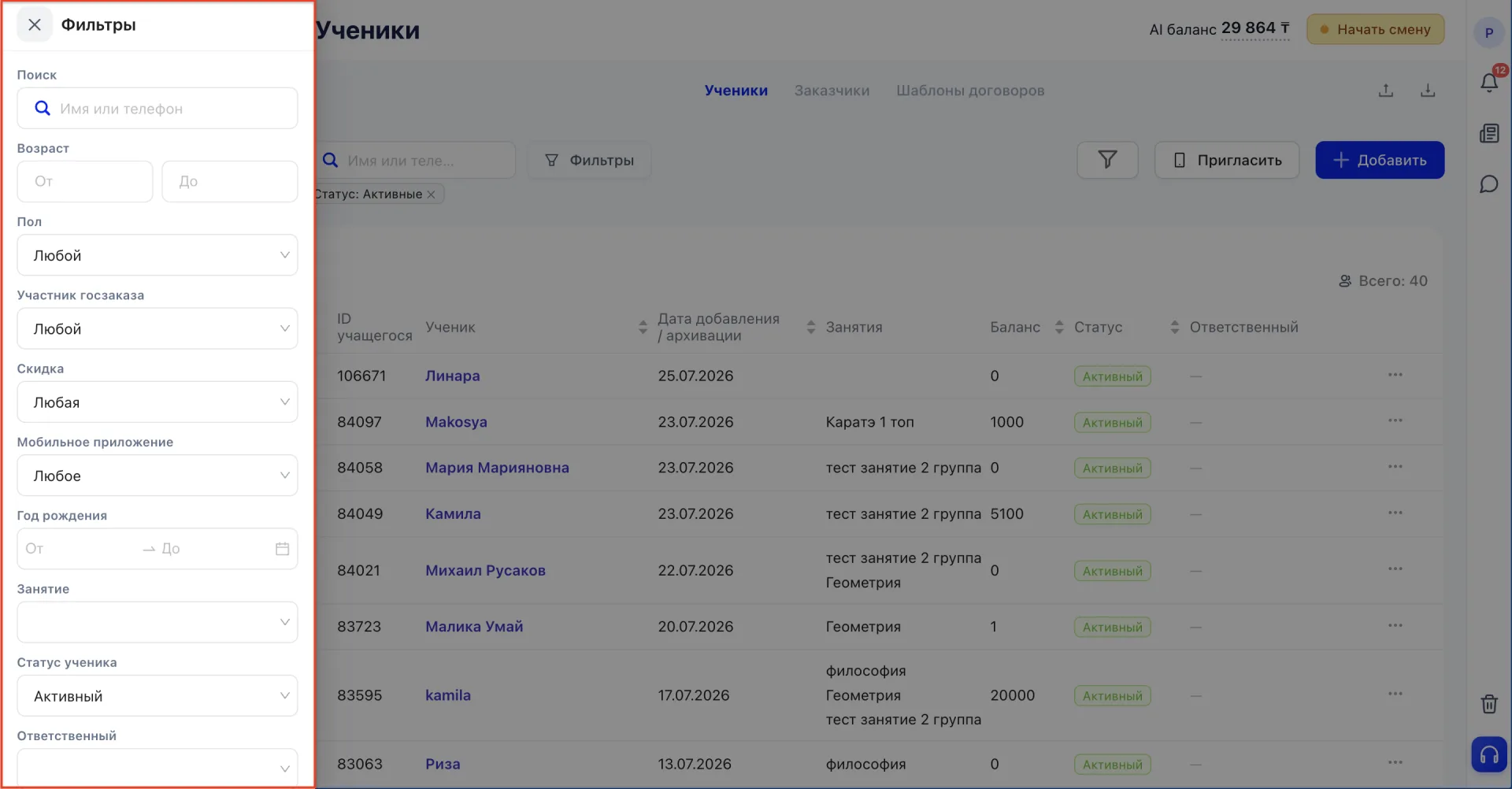Remove the Статус: Активные filter chip
Screen dimensions: 1512x789
(x=432, y=194)
